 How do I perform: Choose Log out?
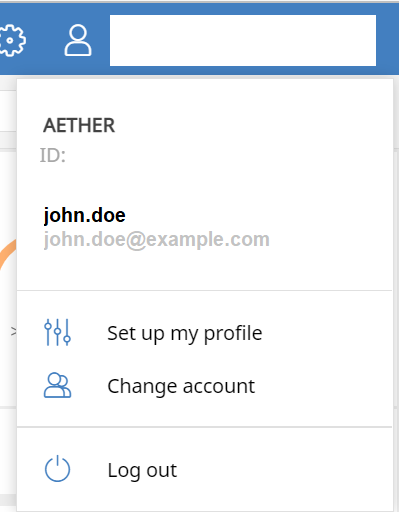click(142, 471)
